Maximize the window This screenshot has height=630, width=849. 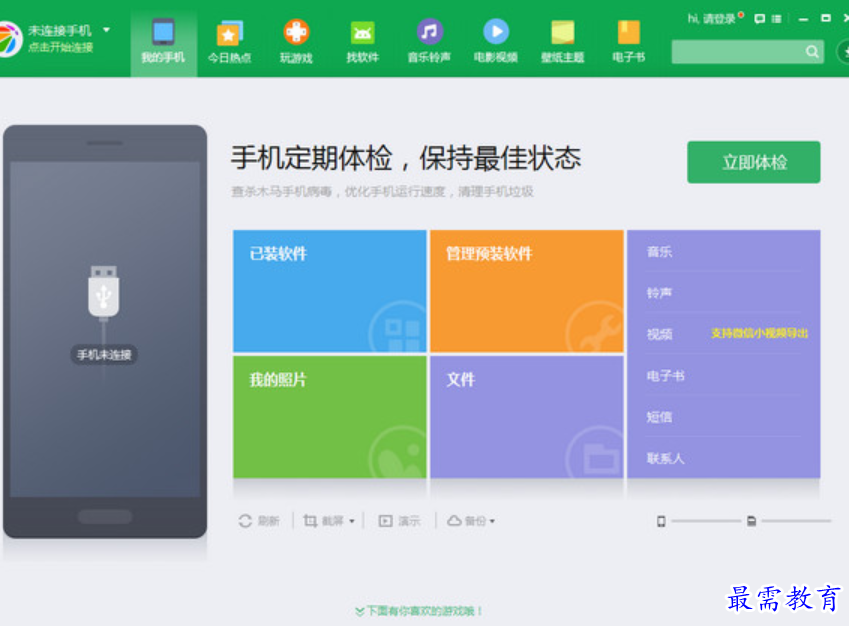826,18
